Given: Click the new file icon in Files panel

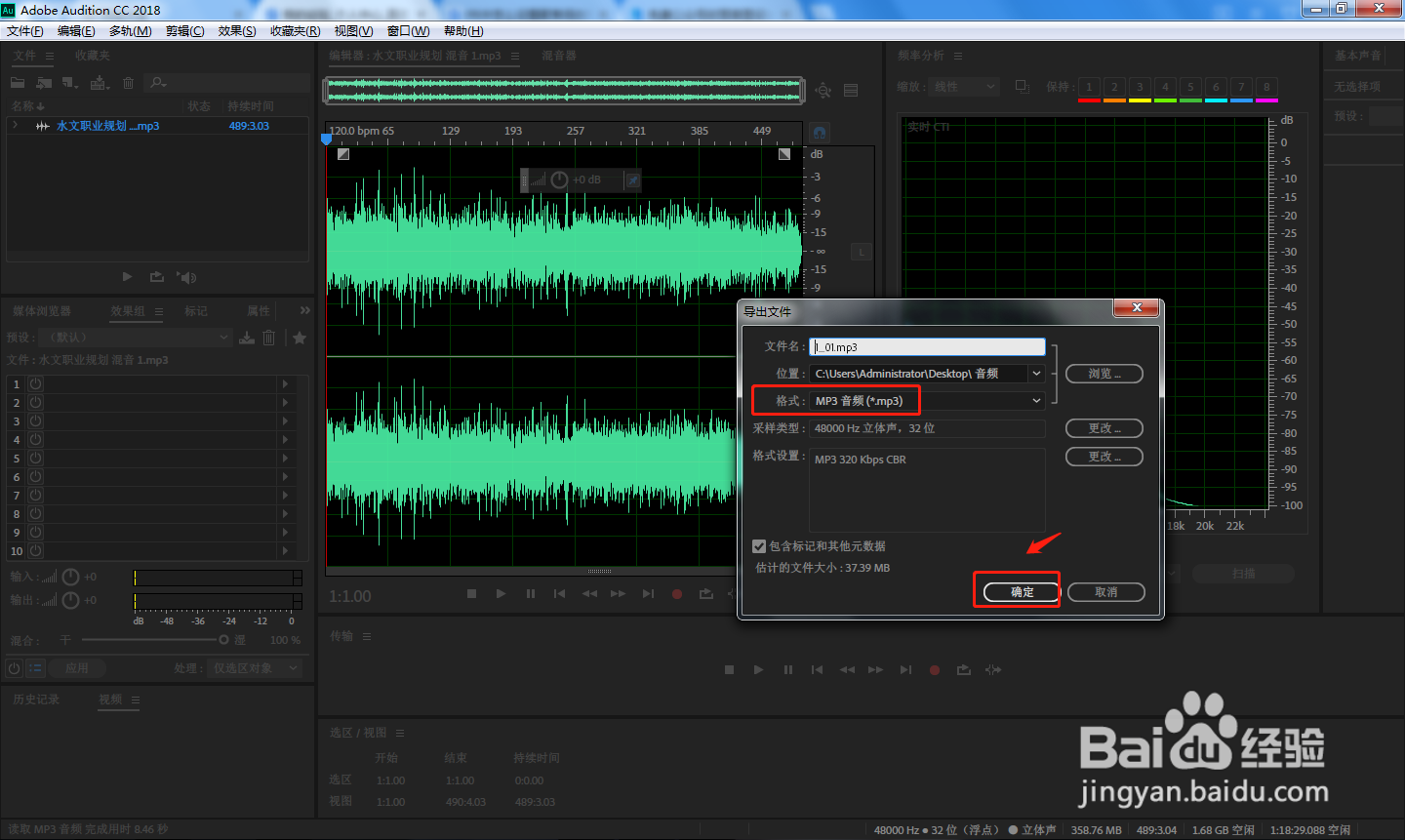Looking at the screenshot, I should tap(70, 83).
